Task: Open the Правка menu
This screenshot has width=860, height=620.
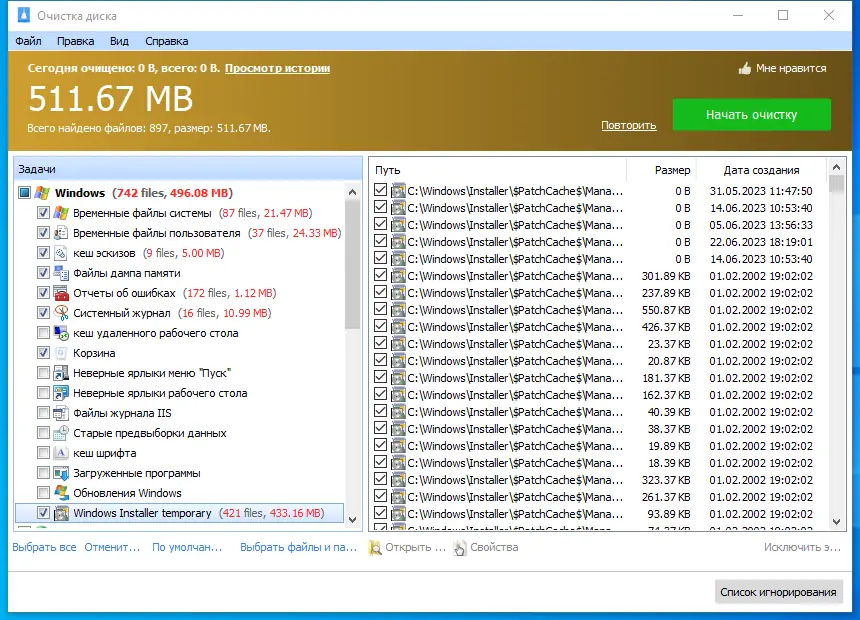Action: point(76,41)
